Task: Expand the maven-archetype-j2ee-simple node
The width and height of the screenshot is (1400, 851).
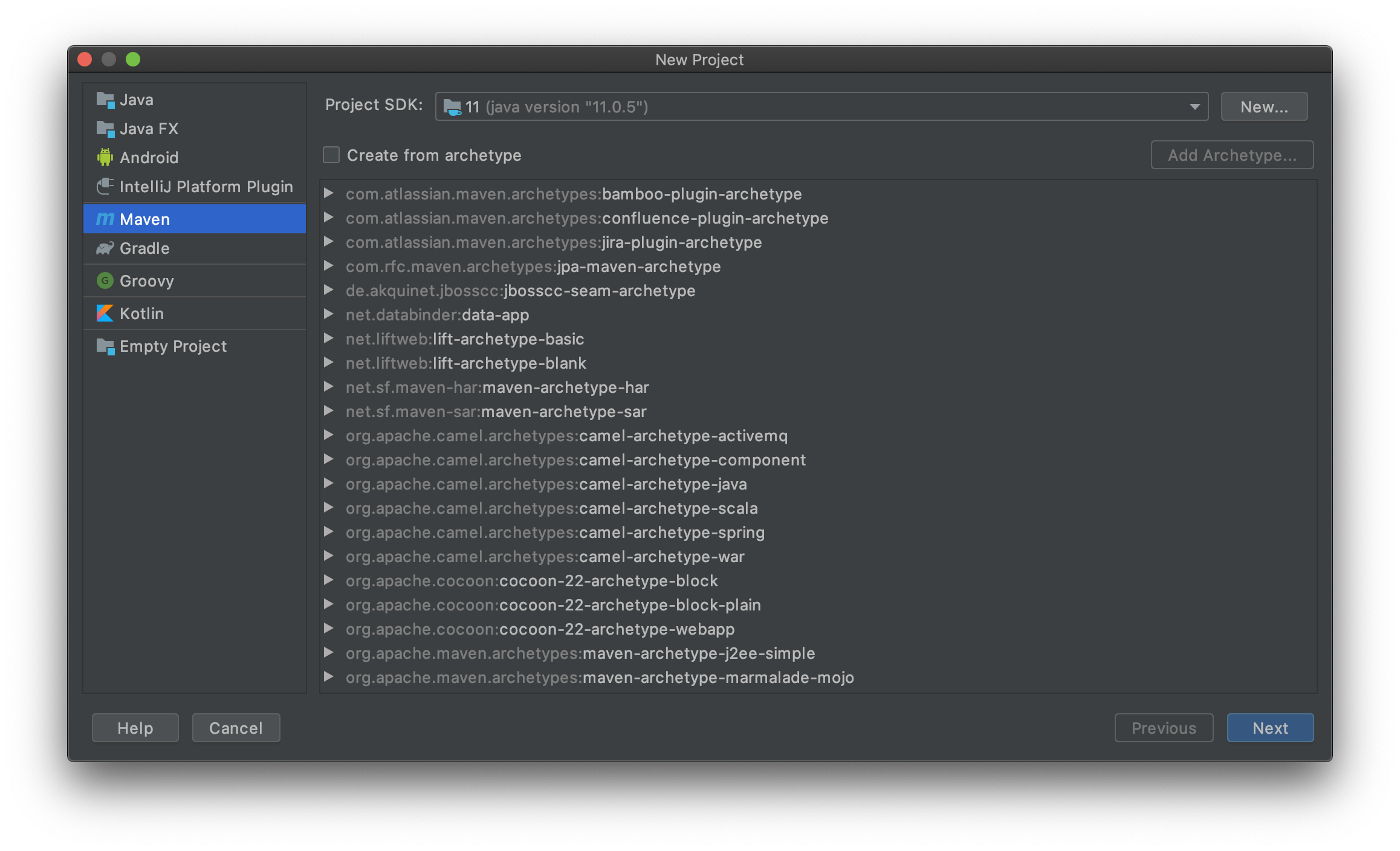Action: tap(329, 653)
